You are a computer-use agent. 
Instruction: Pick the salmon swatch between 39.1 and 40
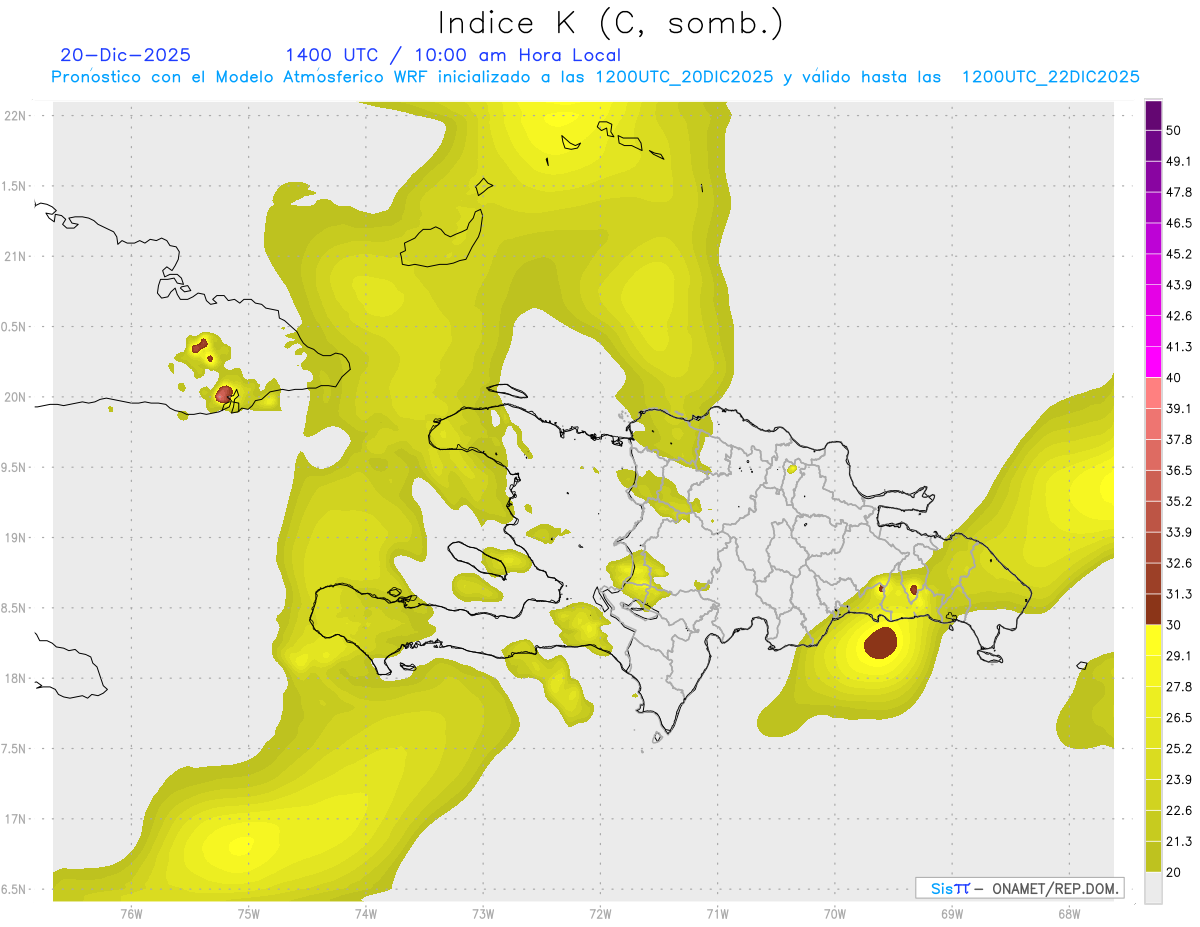[x=1153, y=393]
